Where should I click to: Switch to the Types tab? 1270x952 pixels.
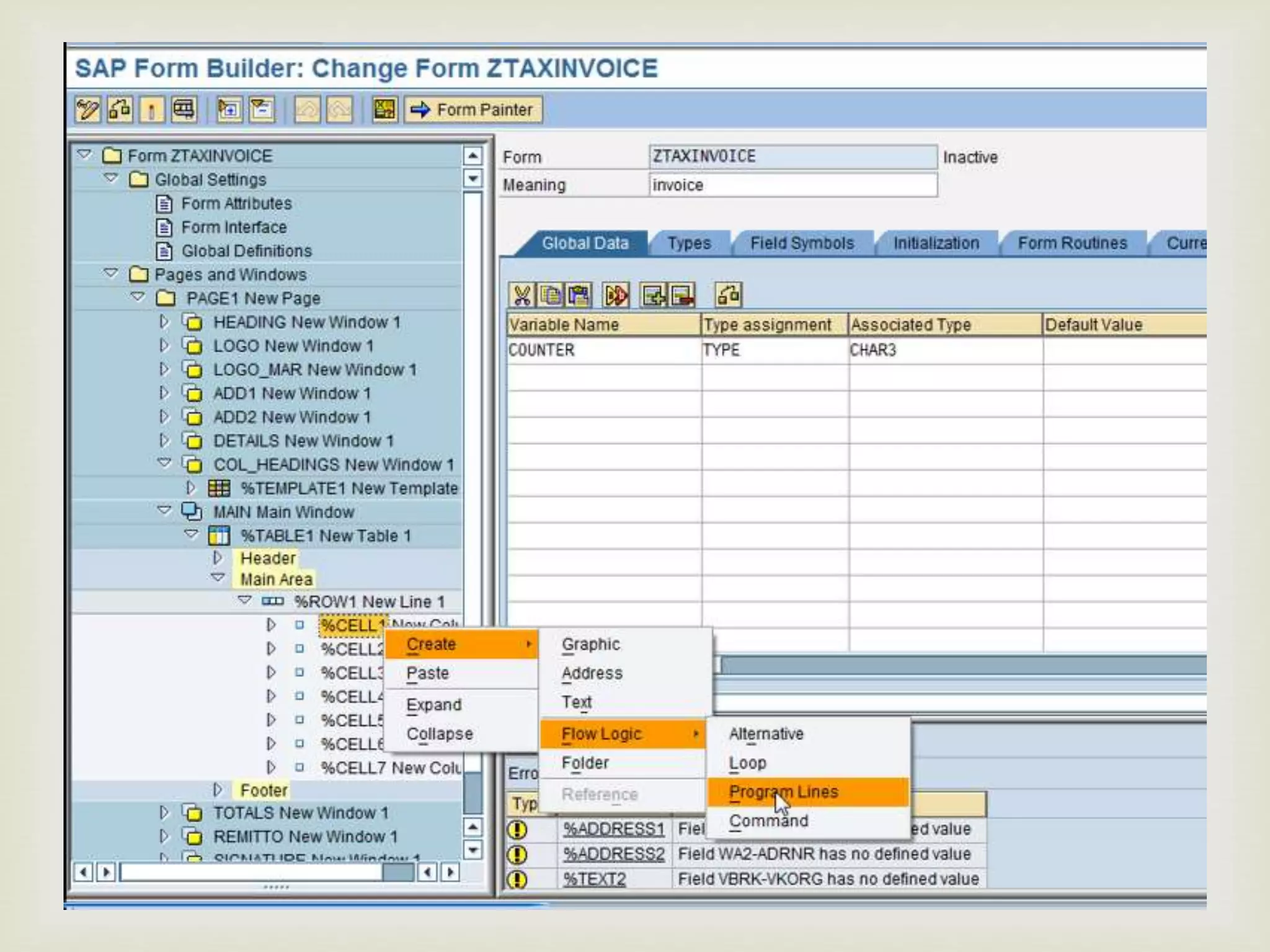(689, 244)
